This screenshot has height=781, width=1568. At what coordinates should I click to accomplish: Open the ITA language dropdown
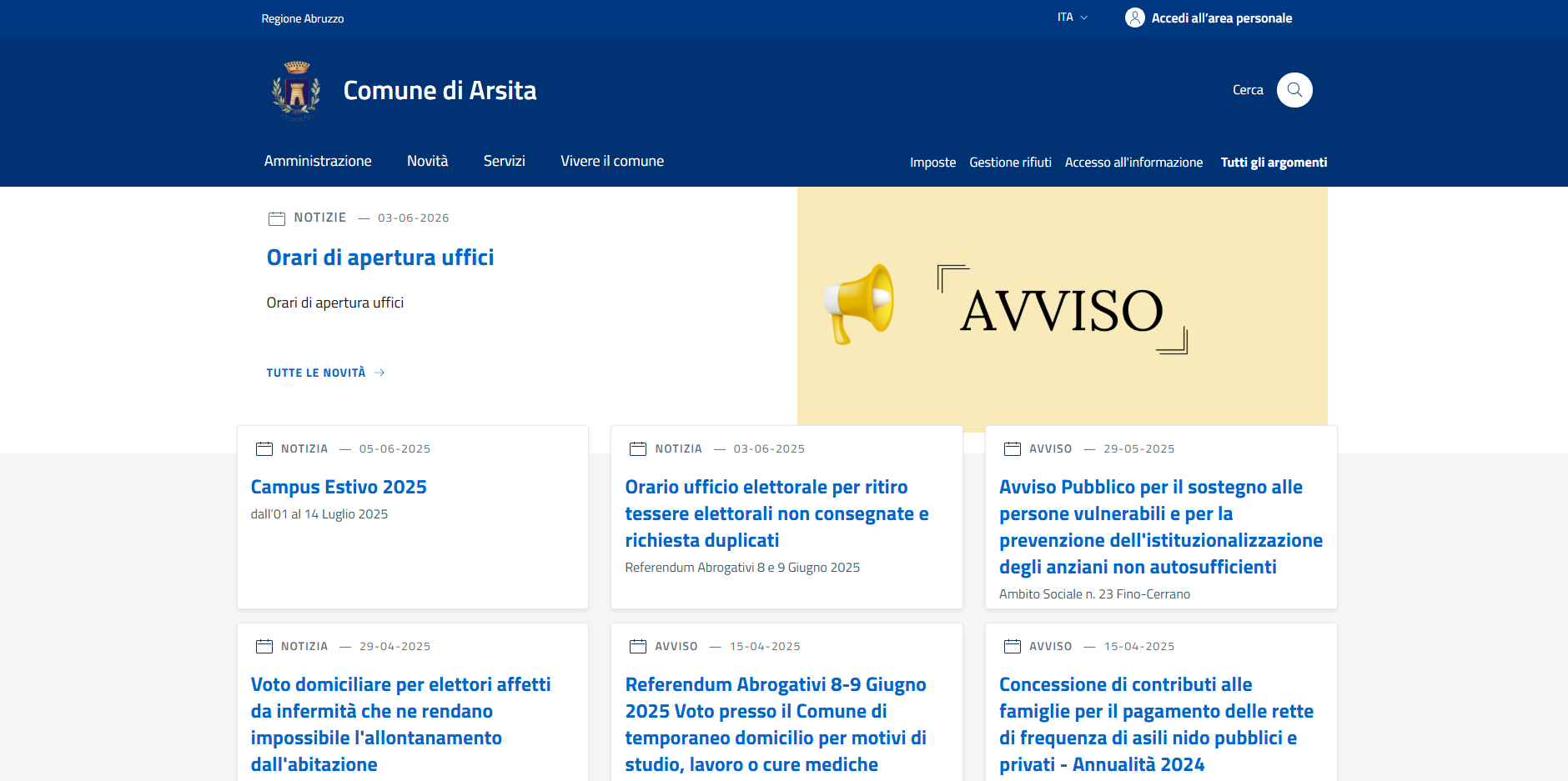pos(1073,18)
